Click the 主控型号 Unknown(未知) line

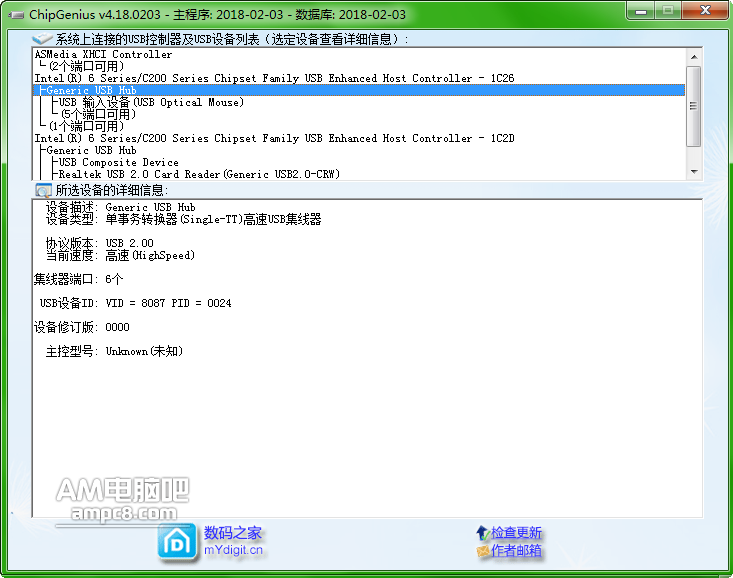point(115,351)
